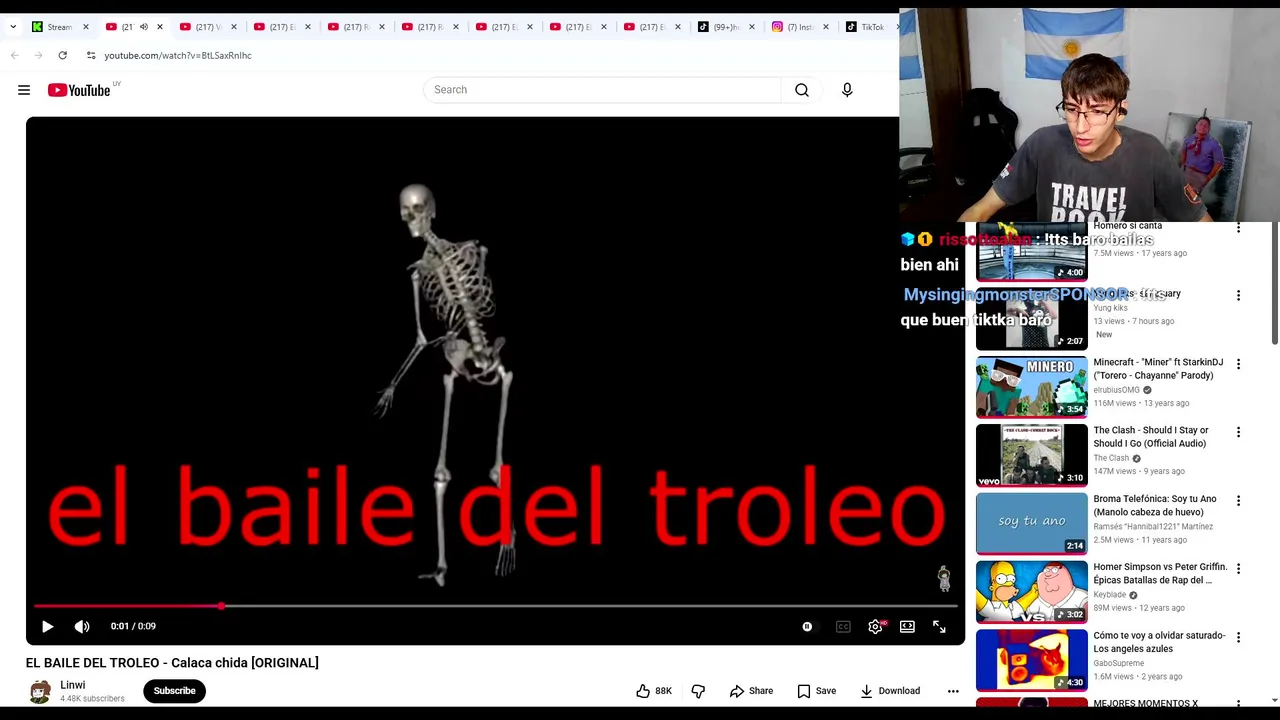Viewport: 1280px width, 720px height.
Task: Share the video
Action: 751,691
